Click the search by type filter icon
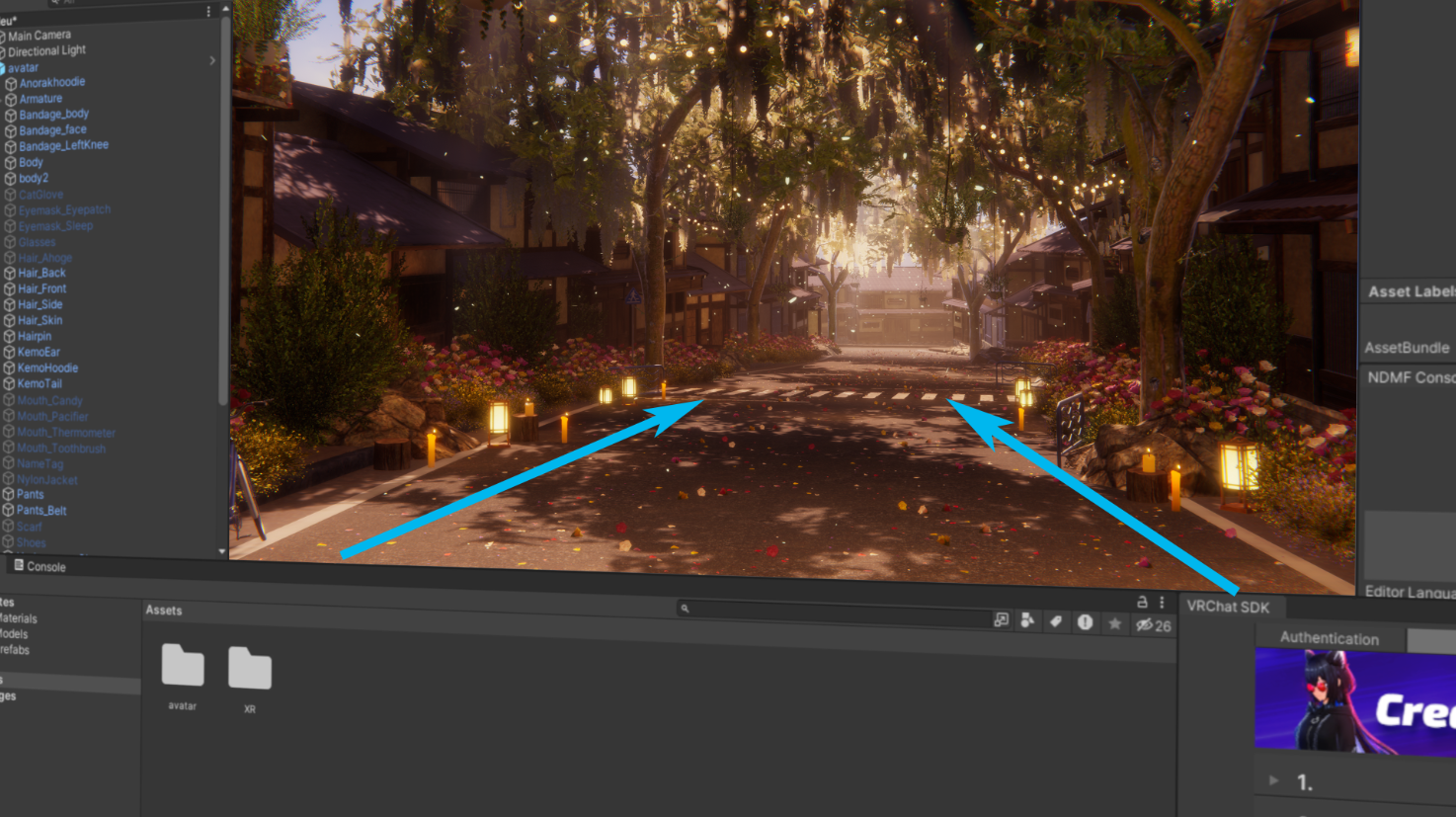This screenshot has height=817, width=1456. 1027,620
